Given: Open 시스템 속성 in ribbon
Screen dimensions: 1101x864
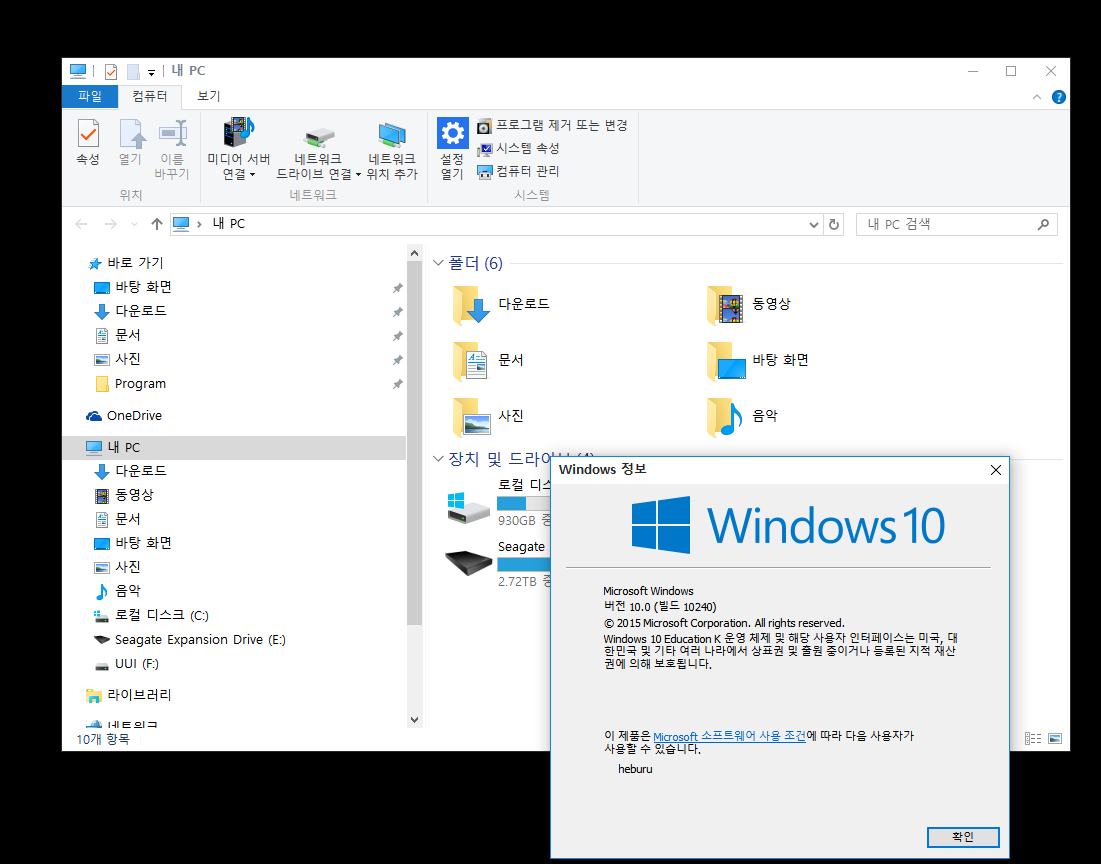Looking at the screenshot, I should tap(518, 149).
